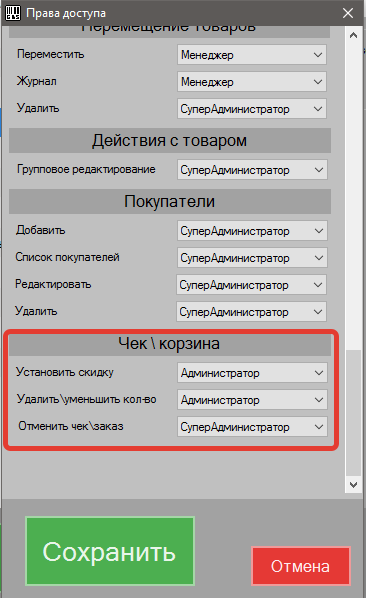
Task: Click the Установить скидку label
Action: (65, 372)
